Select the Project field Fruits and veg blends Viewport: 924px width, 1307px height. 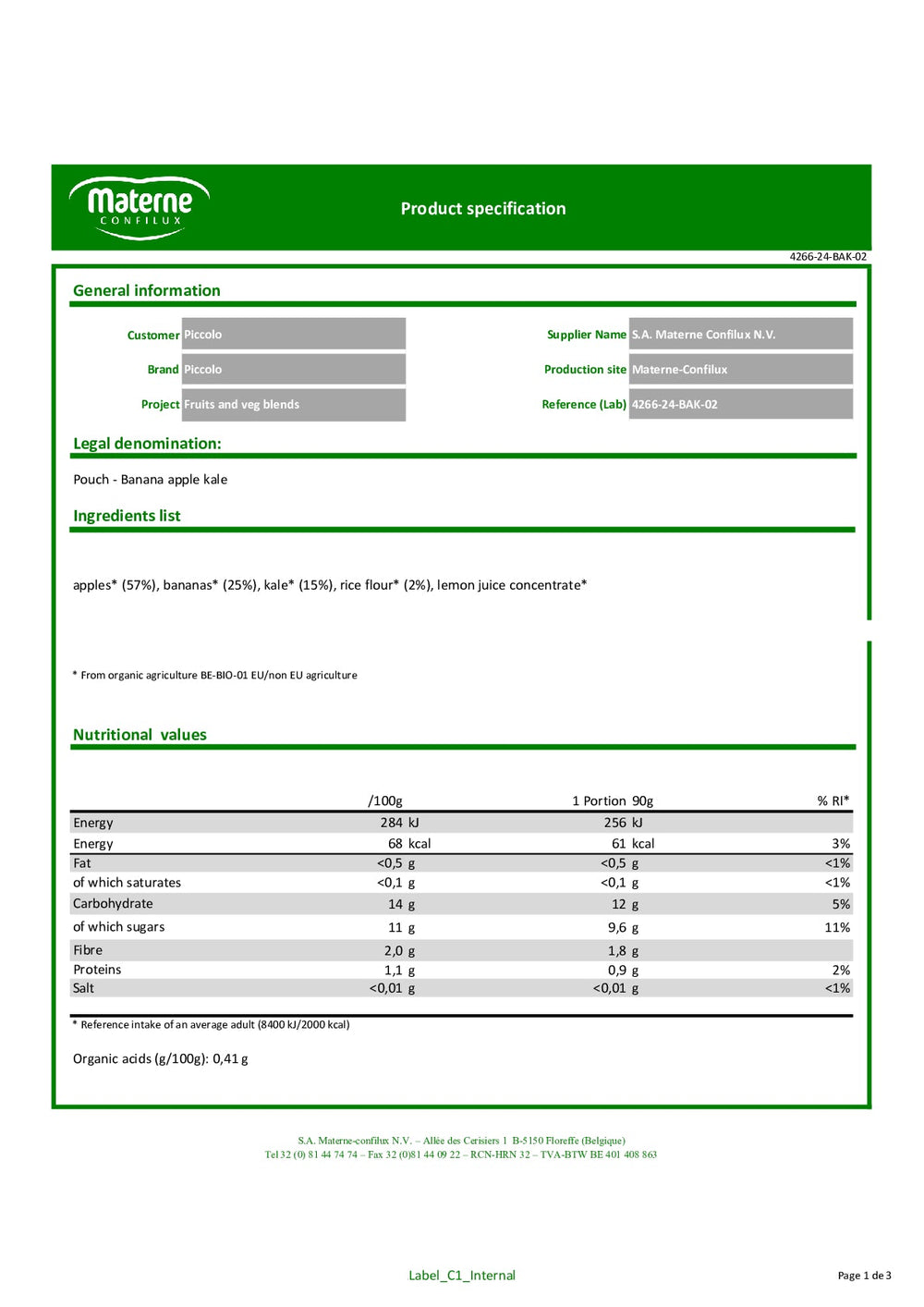click(293, 404)
